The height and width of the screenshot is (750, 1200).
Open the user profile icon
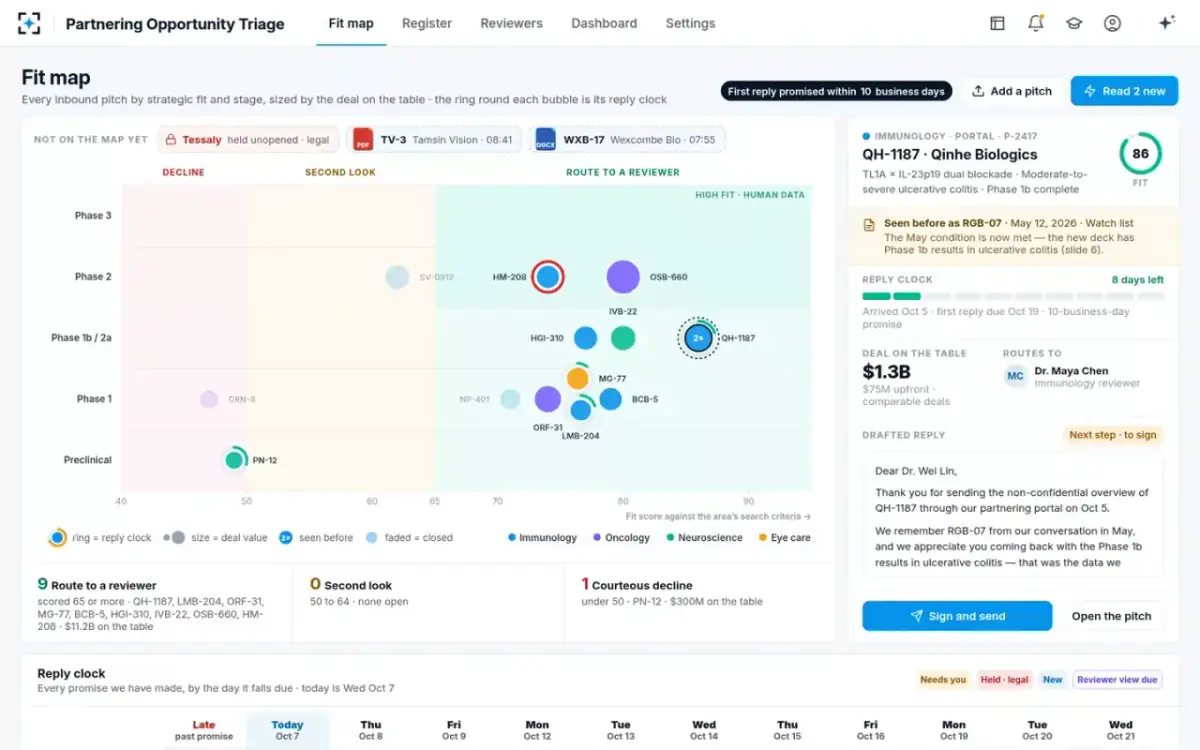tap(1112, 23)
